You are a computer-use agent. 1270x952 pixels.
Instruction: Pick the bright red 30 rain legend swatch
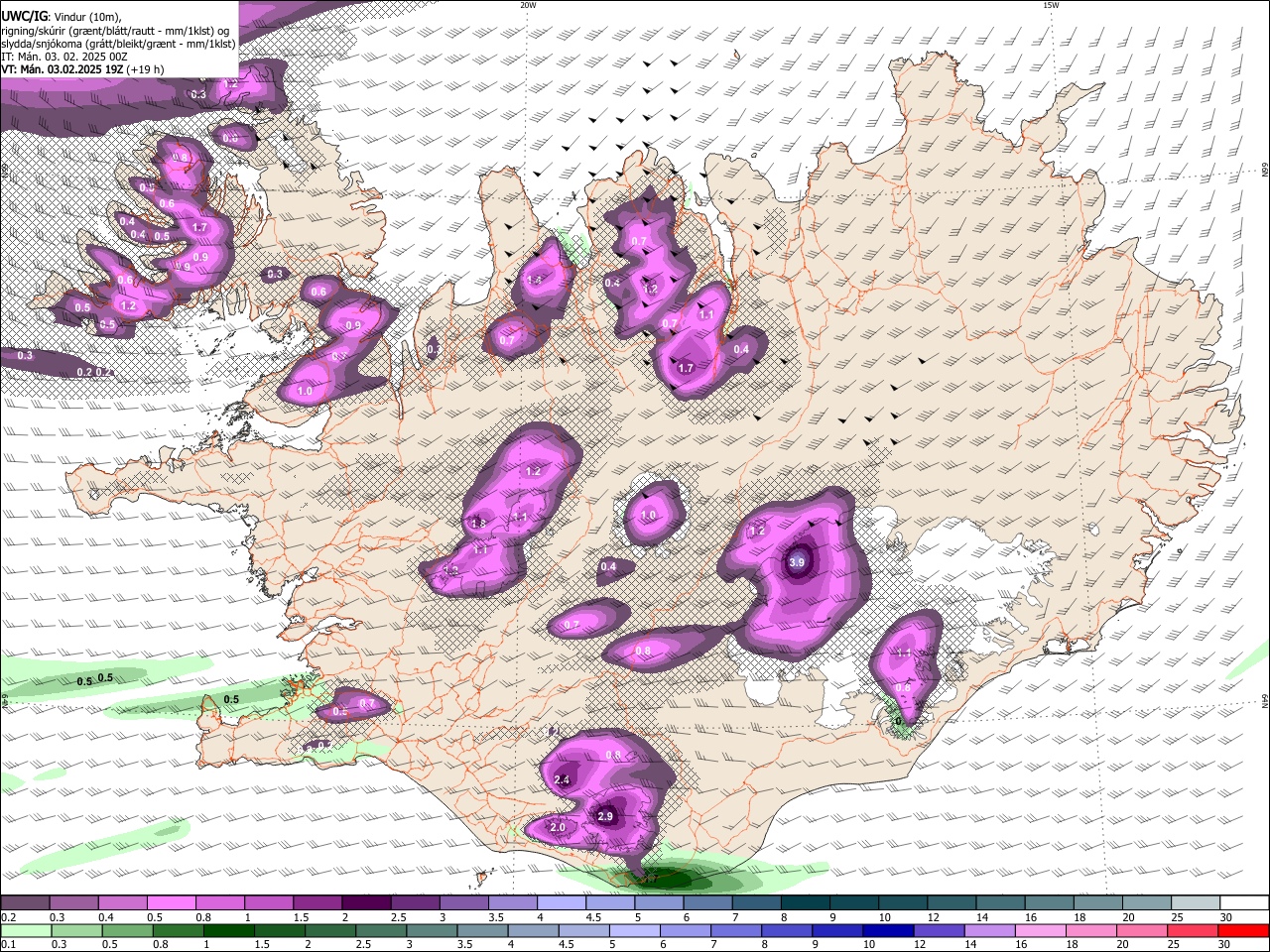point(1244,930)
